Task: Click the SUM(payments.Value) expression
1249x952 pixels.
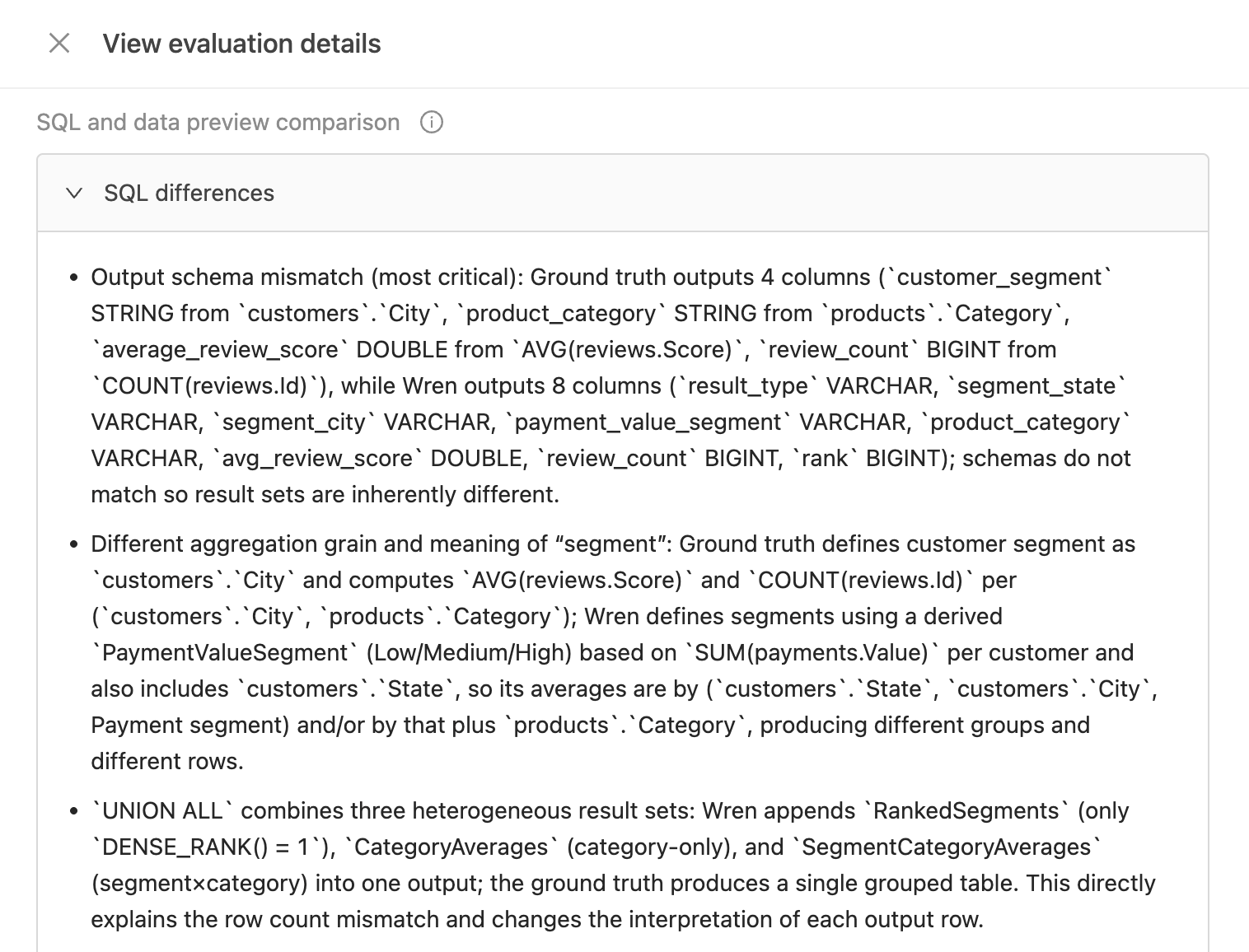Action: pyautogui.click(x=812, y=652)
